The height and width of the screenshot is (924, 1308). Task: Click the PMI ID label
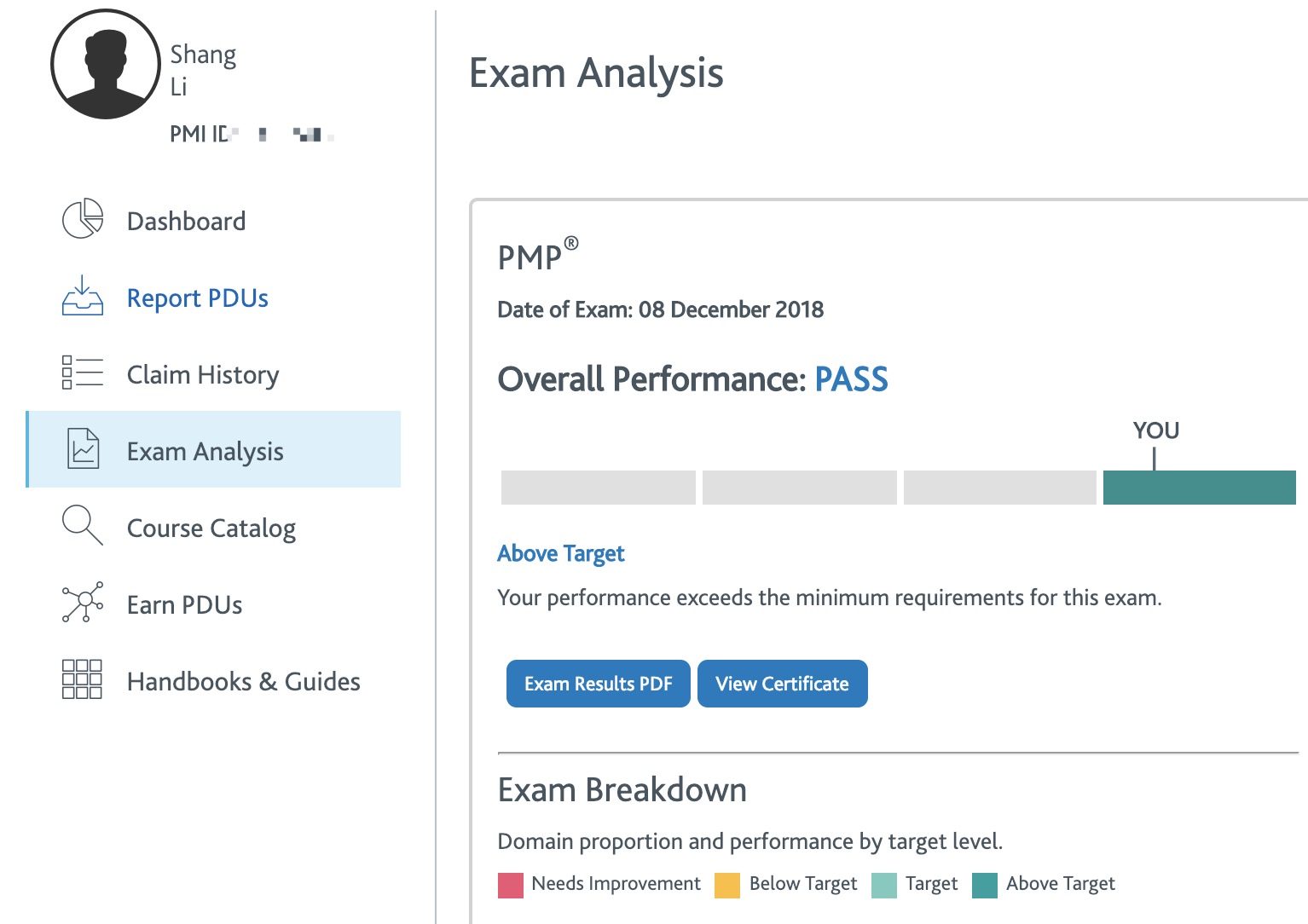click(199, 134)
